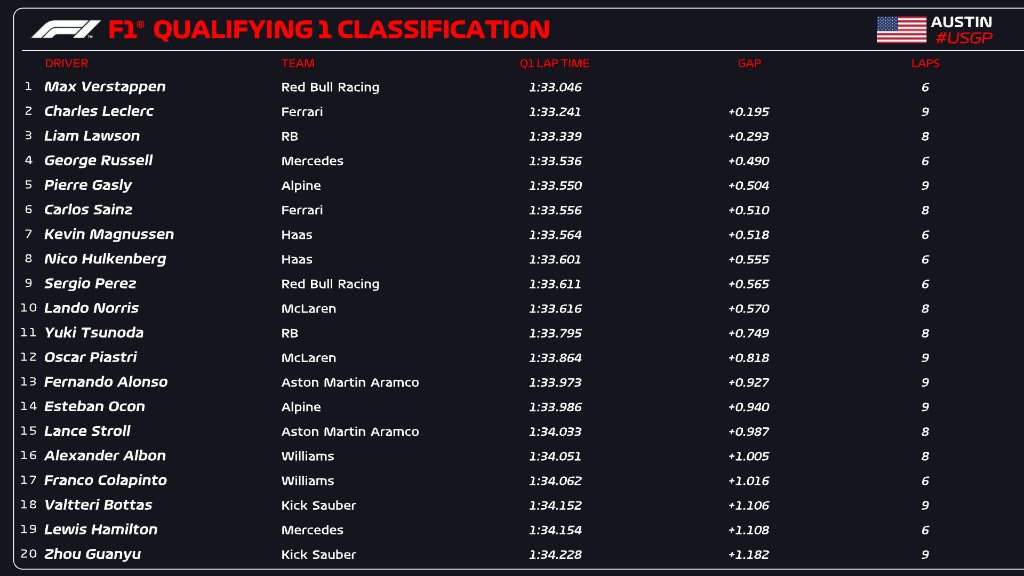This screenshot has height=576, width=1024.
Task: Open Charles Leclerc's driver name
Action: point(99,111)
